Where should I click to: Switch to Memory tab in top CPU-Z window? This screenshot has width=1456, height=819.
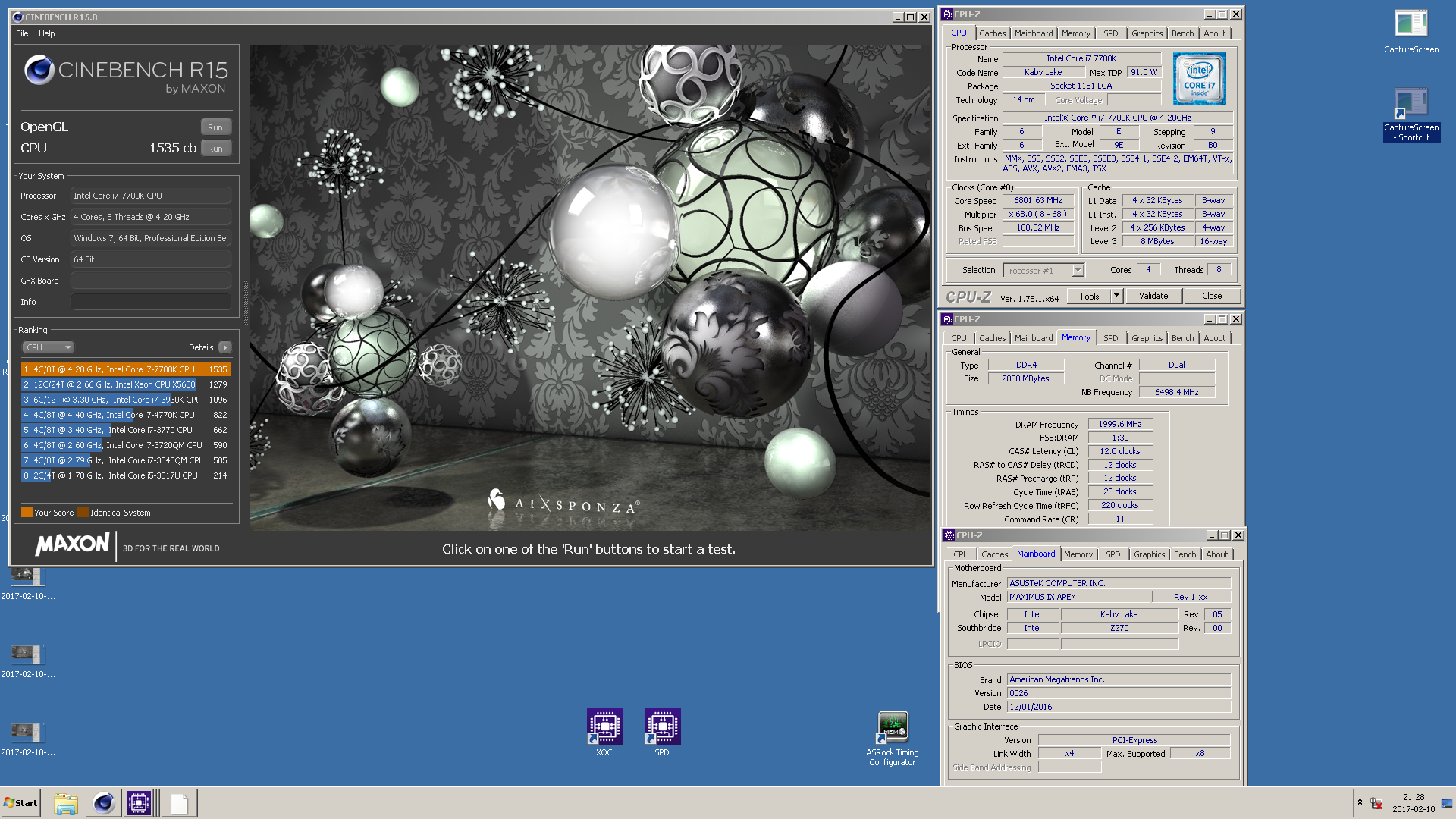1076,33
